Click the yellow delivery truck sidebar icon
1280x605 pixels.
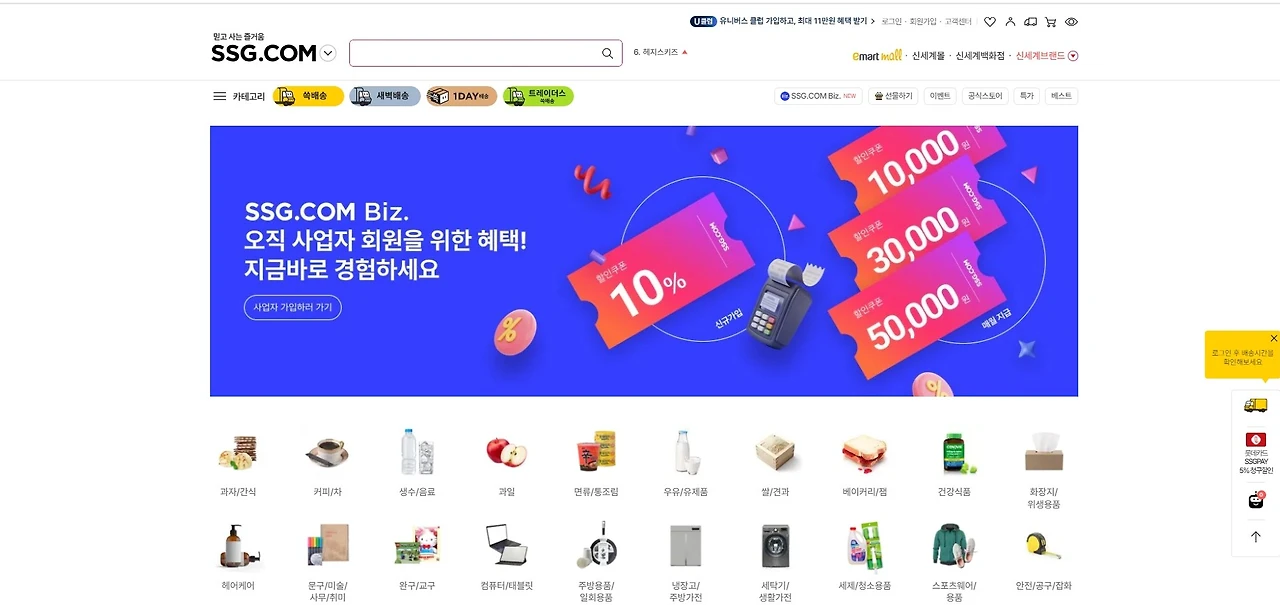pyautogui.click(x=1255, y=405)
